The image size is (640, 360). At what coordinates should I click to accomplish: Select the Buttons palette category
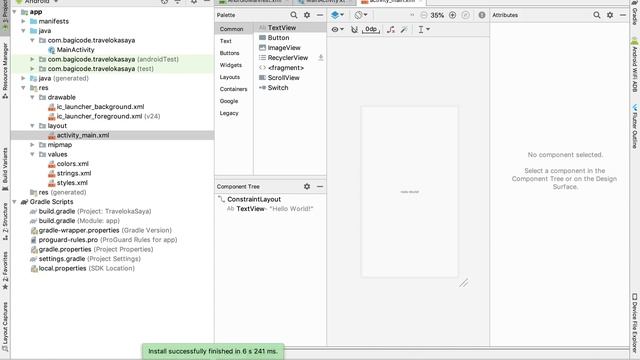[229, 53]
